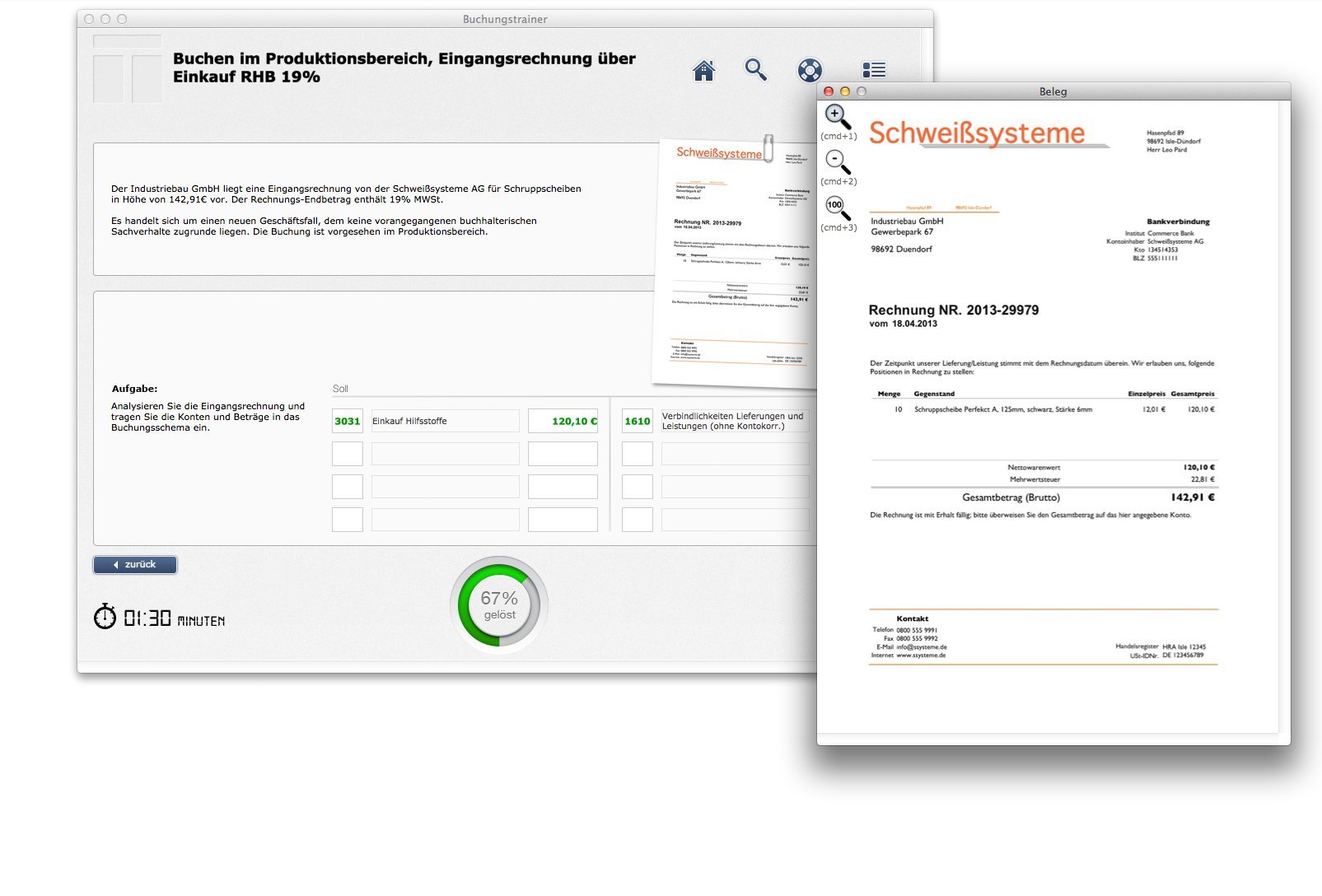Open search with the magnifier icon

755,70
